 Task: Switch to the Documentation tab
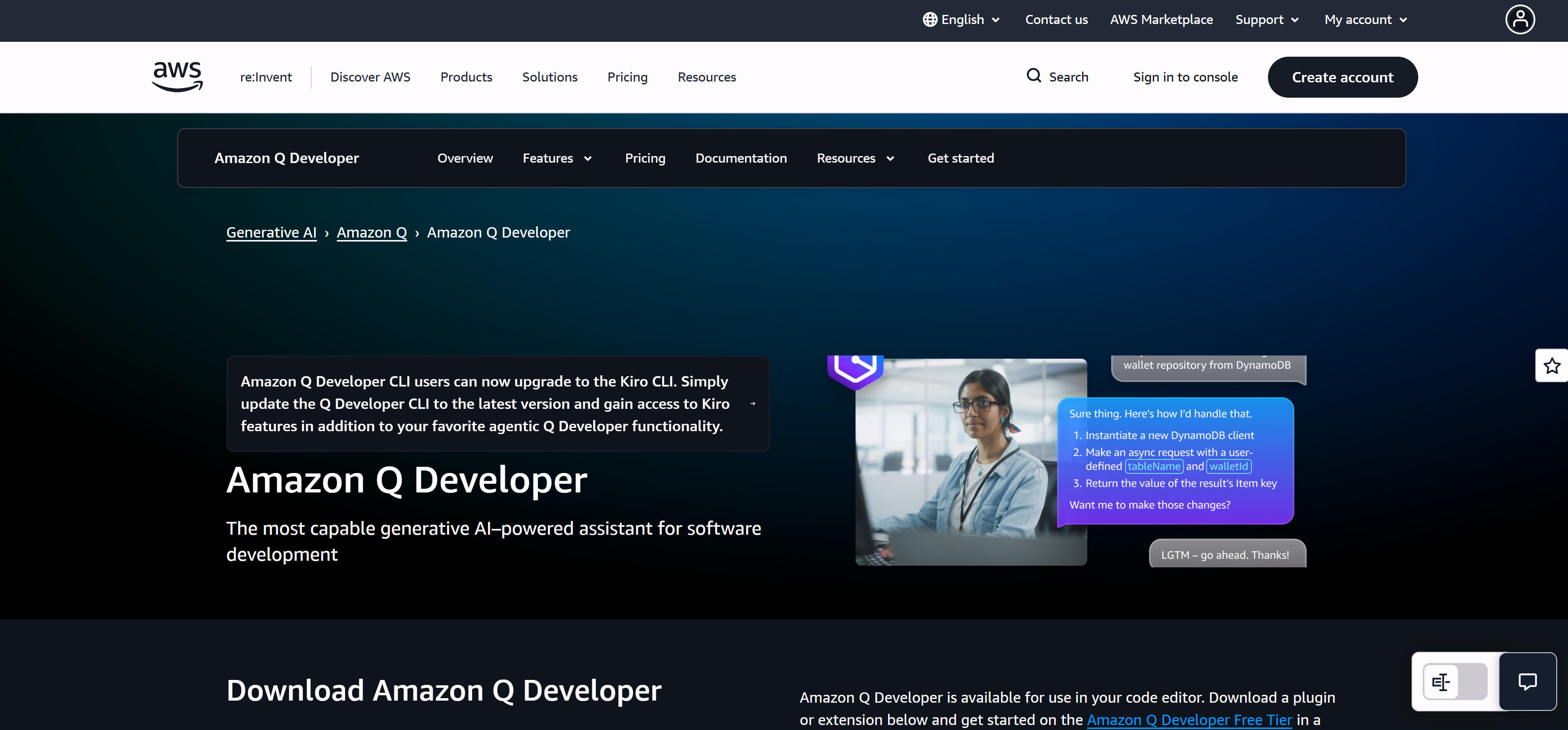point(741,158)
